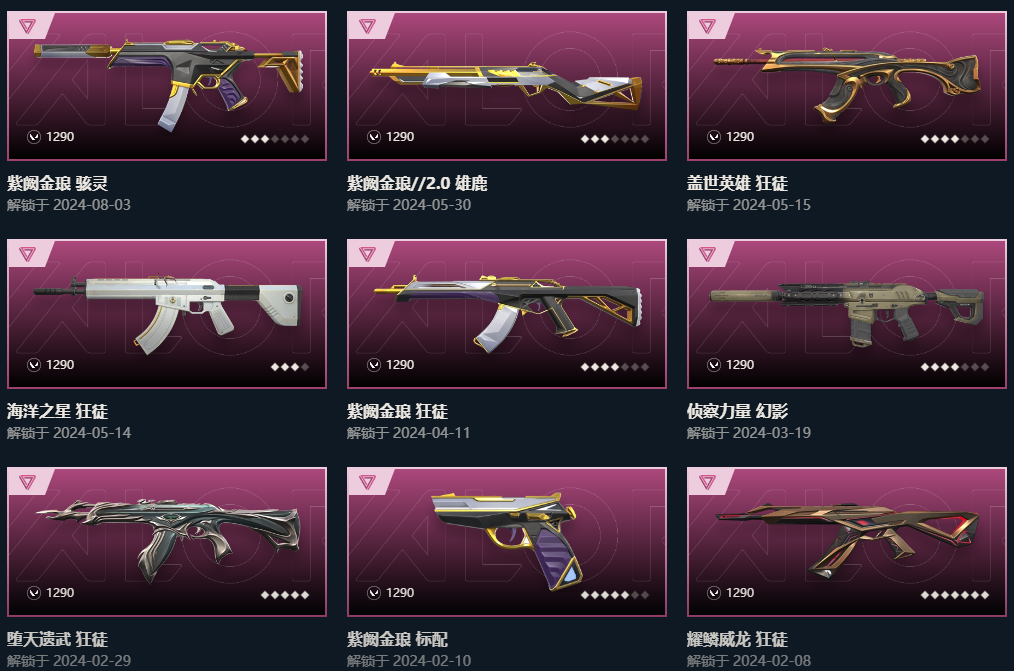
Task: Click the 紫阙金琅 标配 pistol title
Action: [397, 639]
